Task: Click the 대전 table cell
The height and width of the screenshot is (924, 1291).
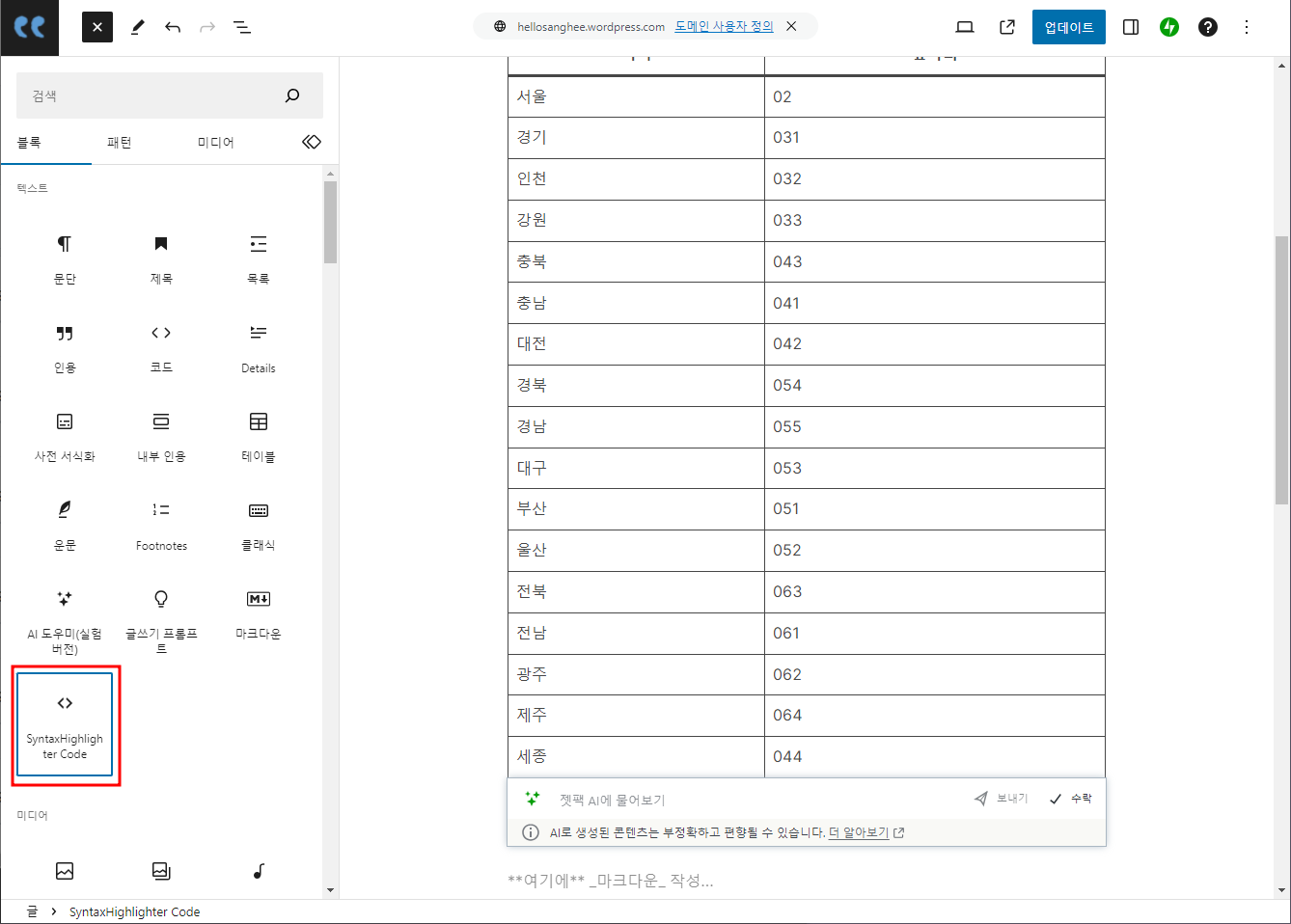Action: pos(636,344)
